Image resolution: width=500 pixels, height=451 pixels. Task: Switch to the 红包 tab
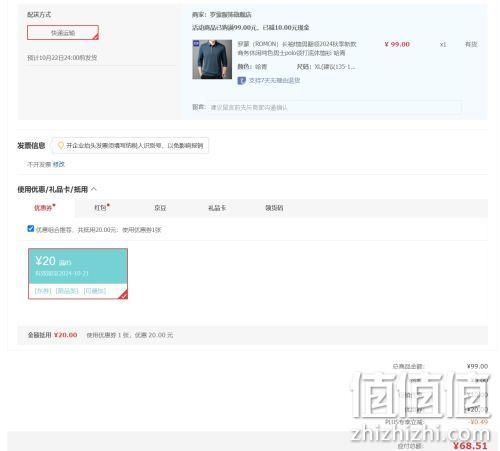pyautogui.click(x=101, y=208)
